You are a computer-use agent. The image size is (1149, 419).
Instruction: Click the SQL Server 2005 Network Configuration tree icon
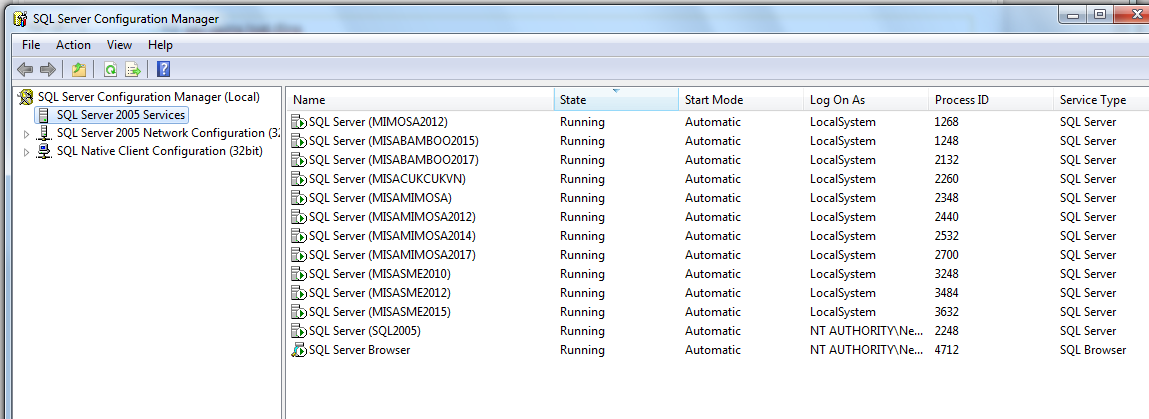coord(45,133)
